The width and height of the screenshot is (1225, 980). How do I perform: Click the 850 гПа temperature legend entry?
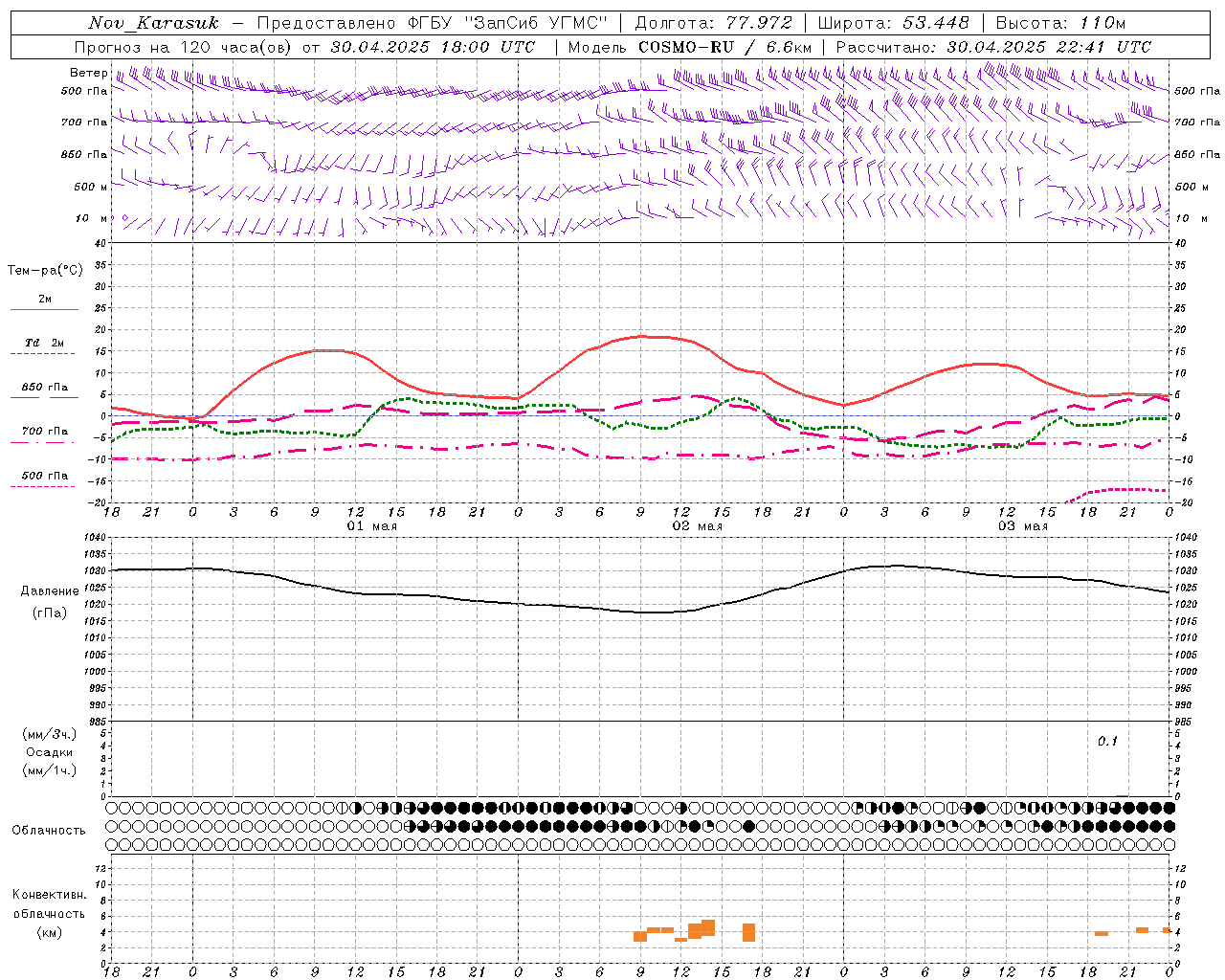(44, 388)
